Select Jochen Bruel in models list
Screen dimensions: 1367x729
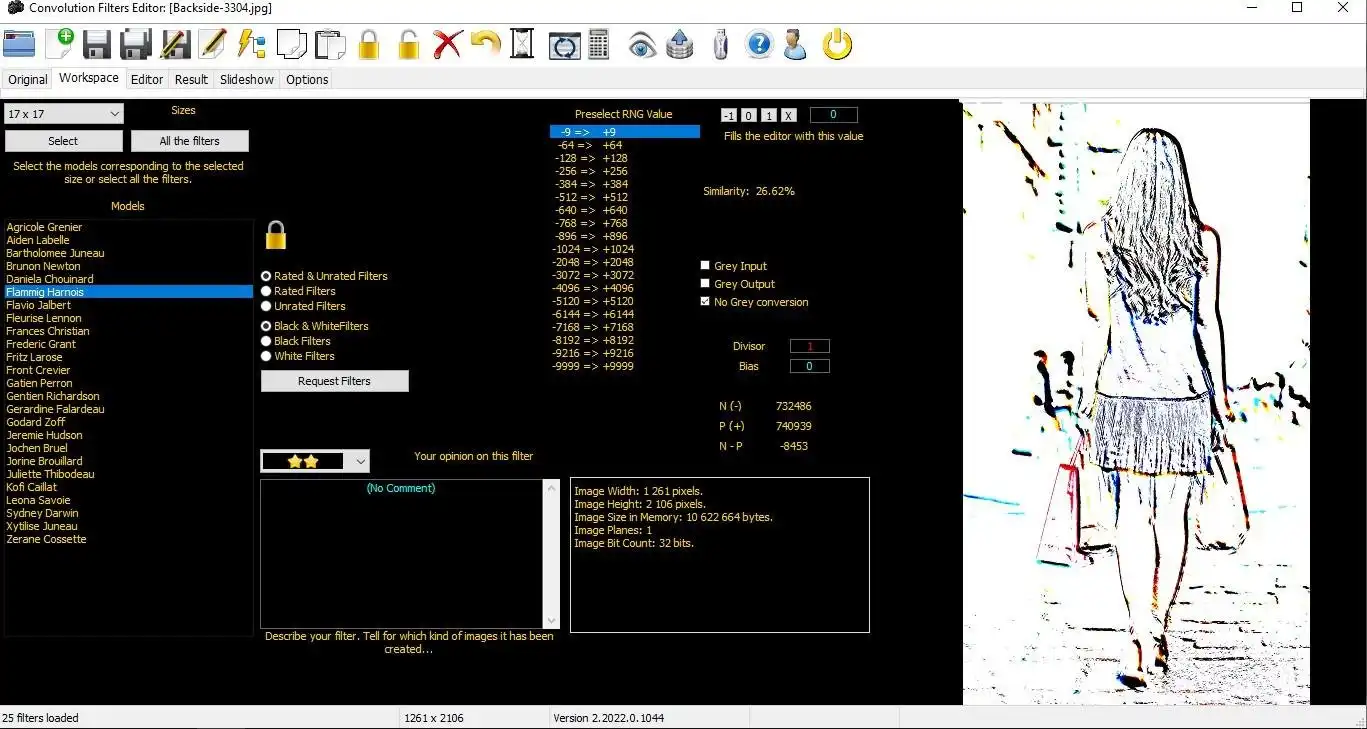coord(129,448)
